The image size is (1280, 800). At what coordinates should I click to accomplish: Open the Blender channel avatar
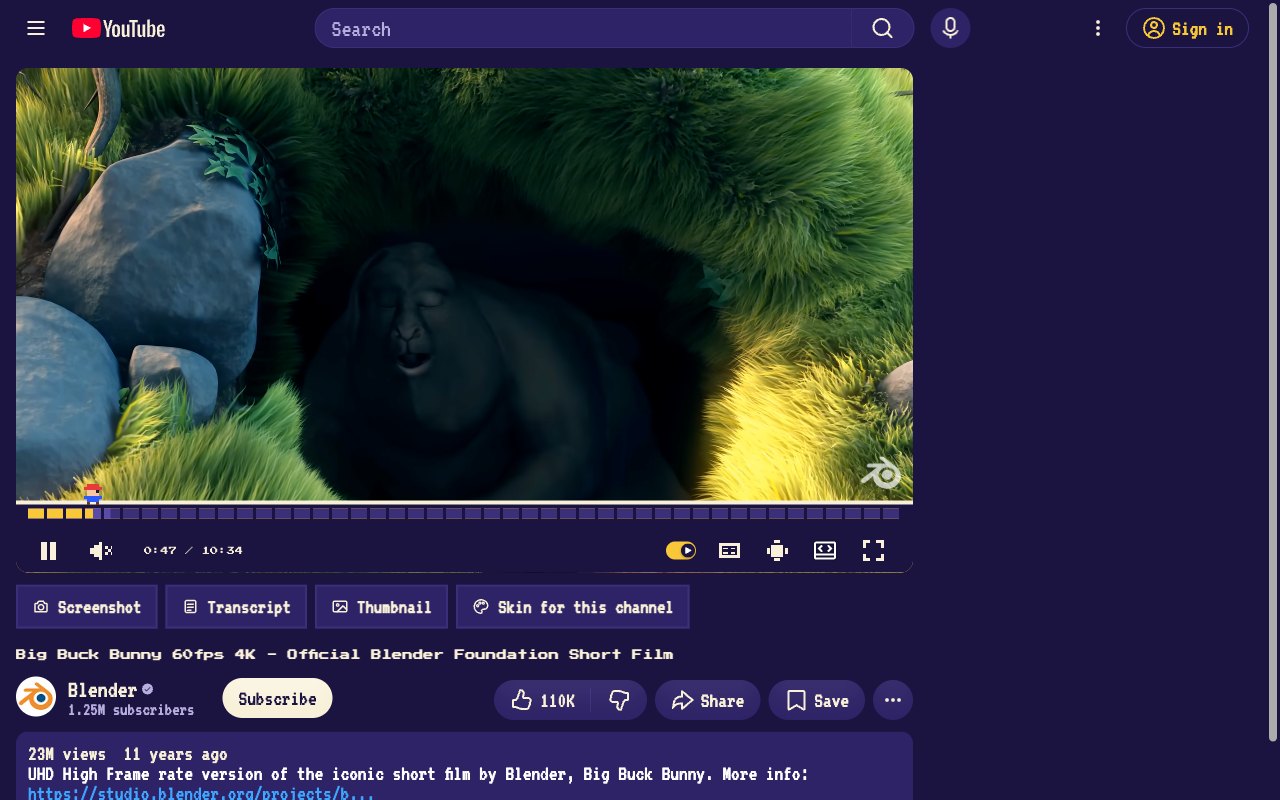pyautogui.click(x=36, y=697)
